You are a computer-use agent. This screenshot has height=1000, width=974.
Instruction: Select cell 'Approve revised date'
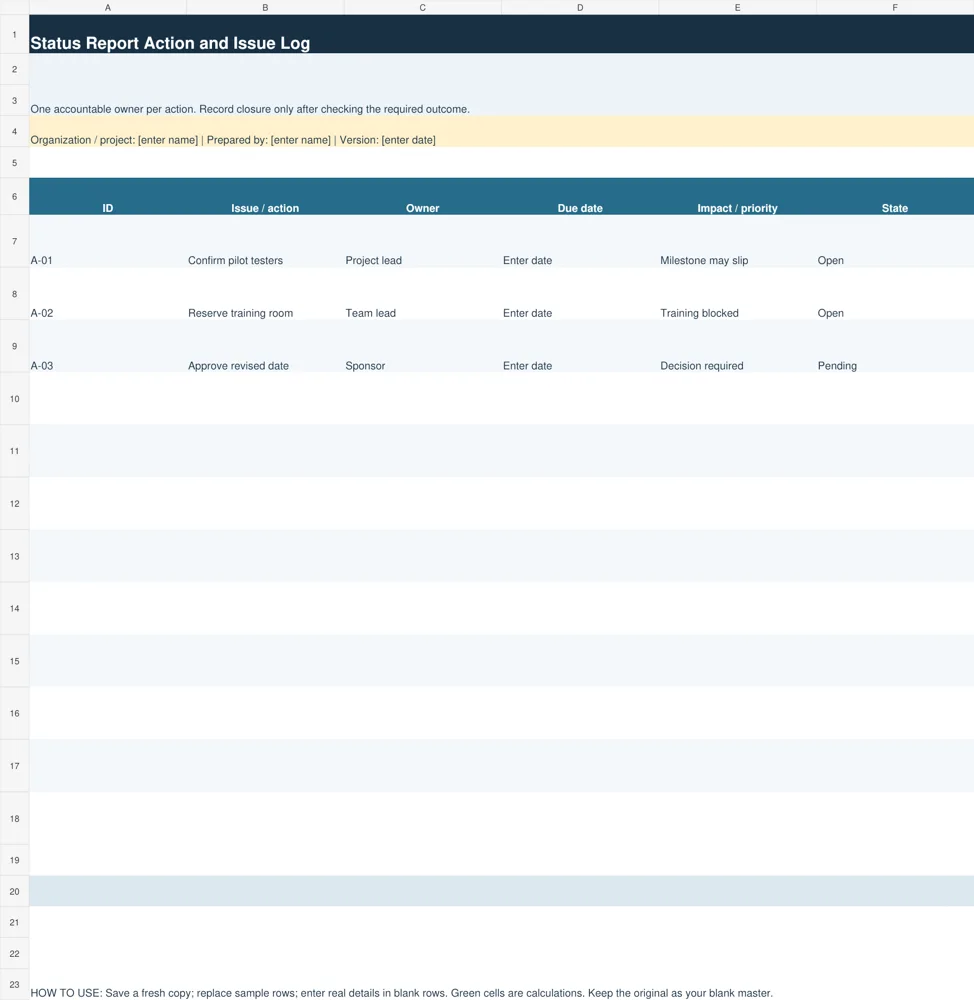(265, 346)
